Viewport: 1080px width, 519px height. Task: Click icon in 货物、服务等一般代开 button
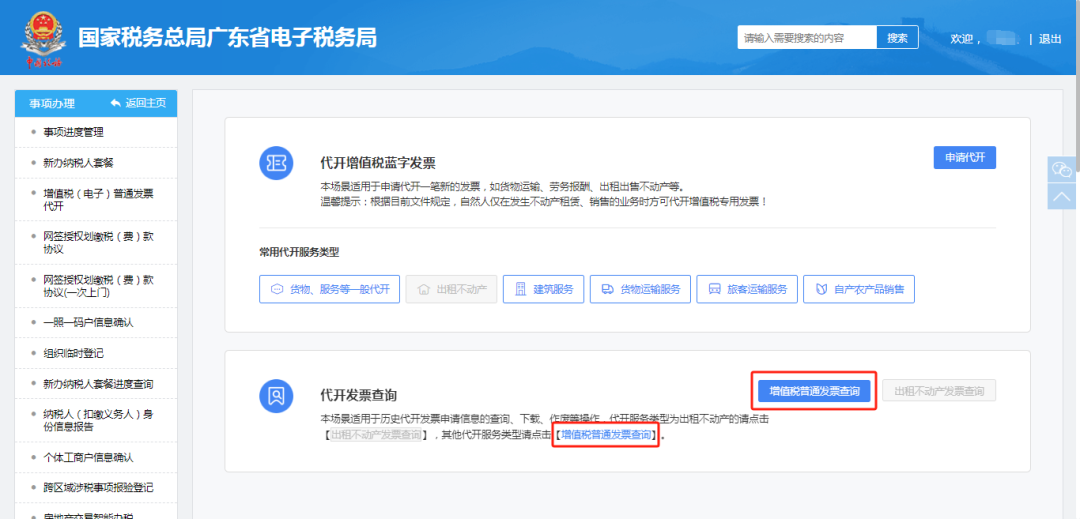pos(276,289)
